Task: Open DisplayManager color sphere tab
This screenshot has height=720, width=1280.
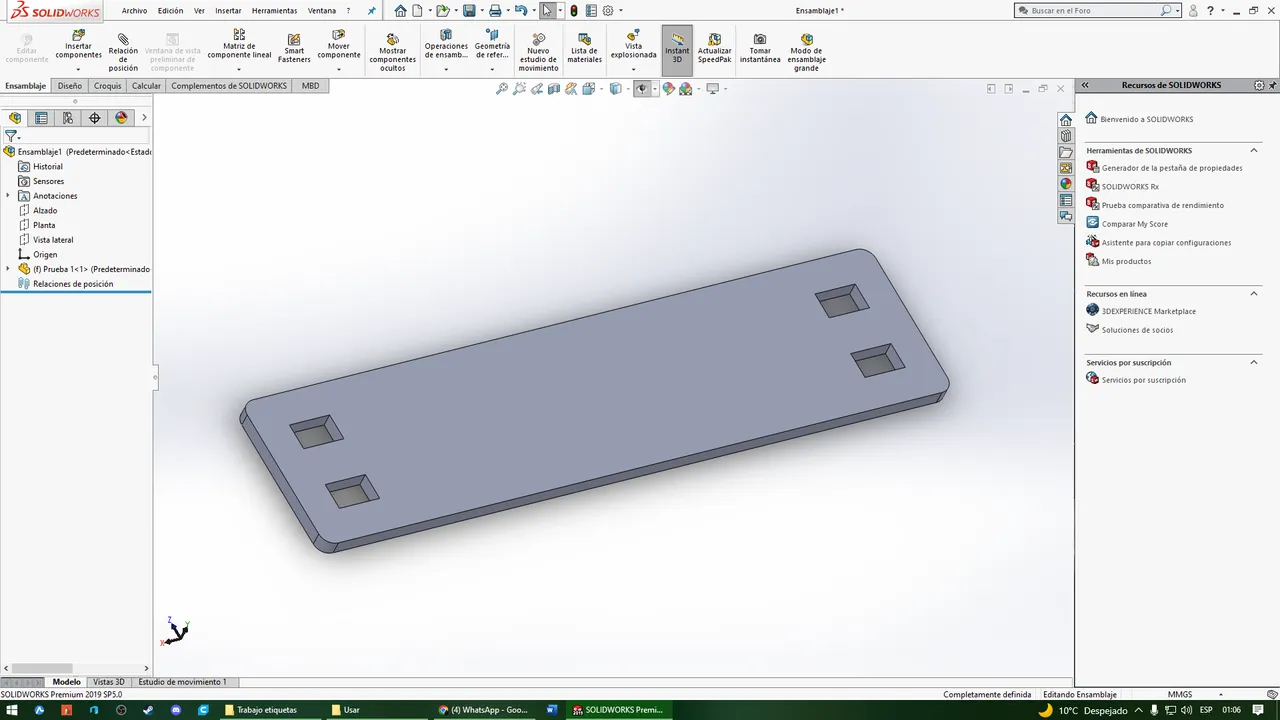Action: click(121, 118)
